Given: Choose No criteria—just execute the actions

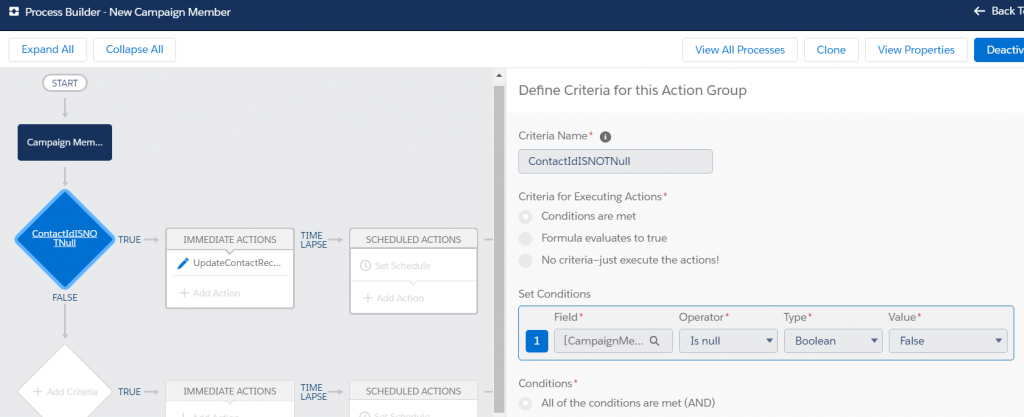Looking at the screenshot, I should pos(526,260).
